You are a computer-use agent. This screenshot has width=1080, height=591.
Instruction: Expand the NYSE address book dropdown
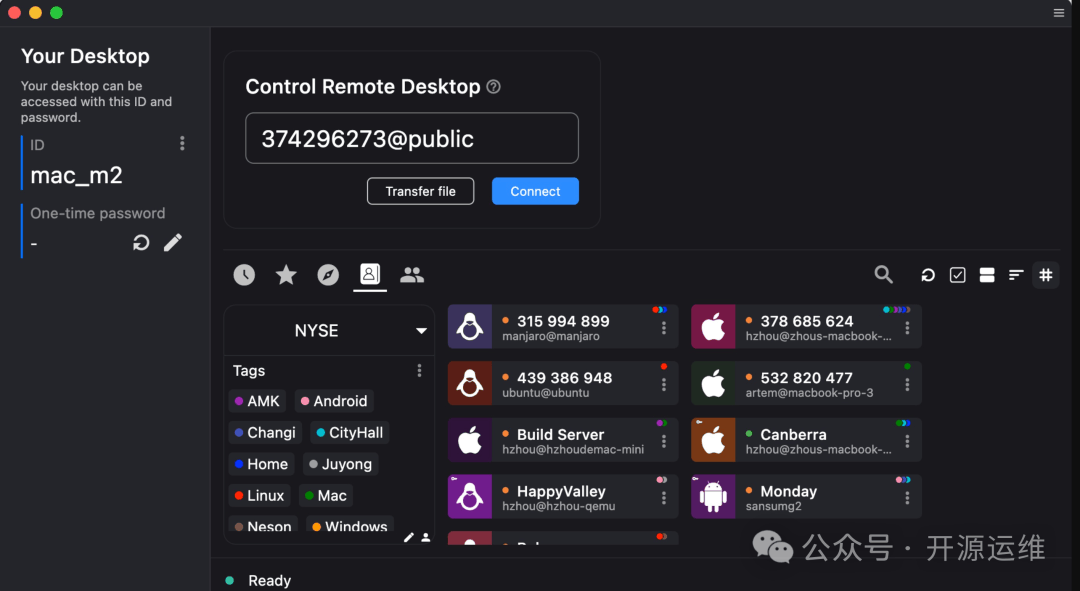(421, 331)
